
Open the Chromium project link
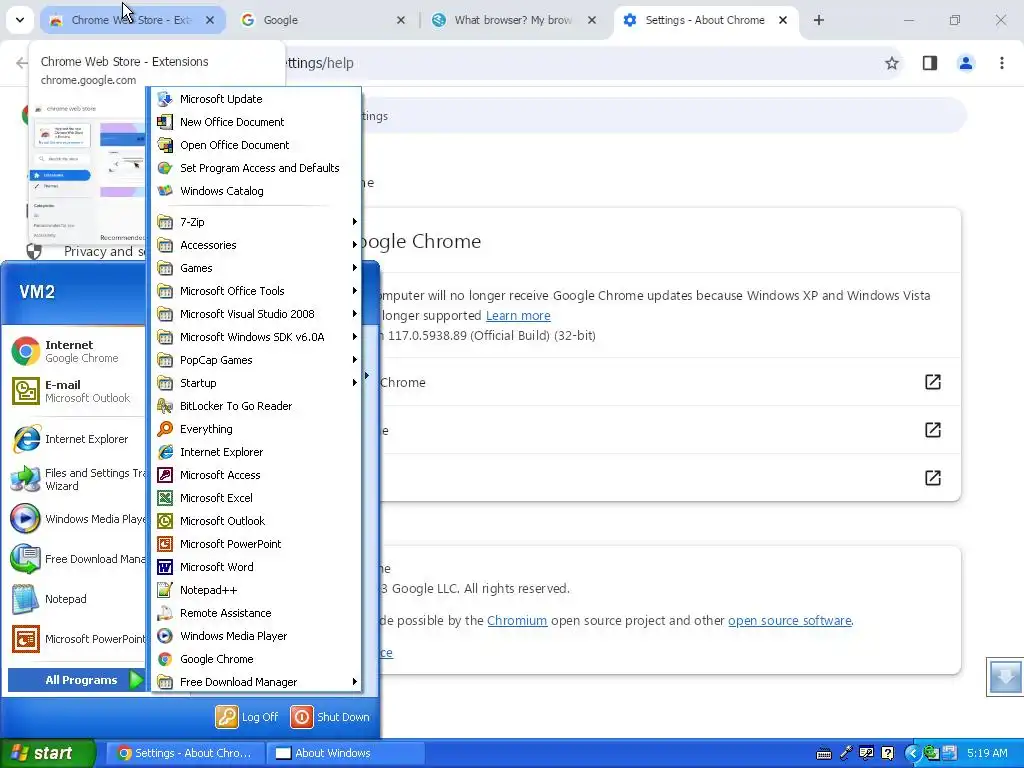click(x=517, y=620)
